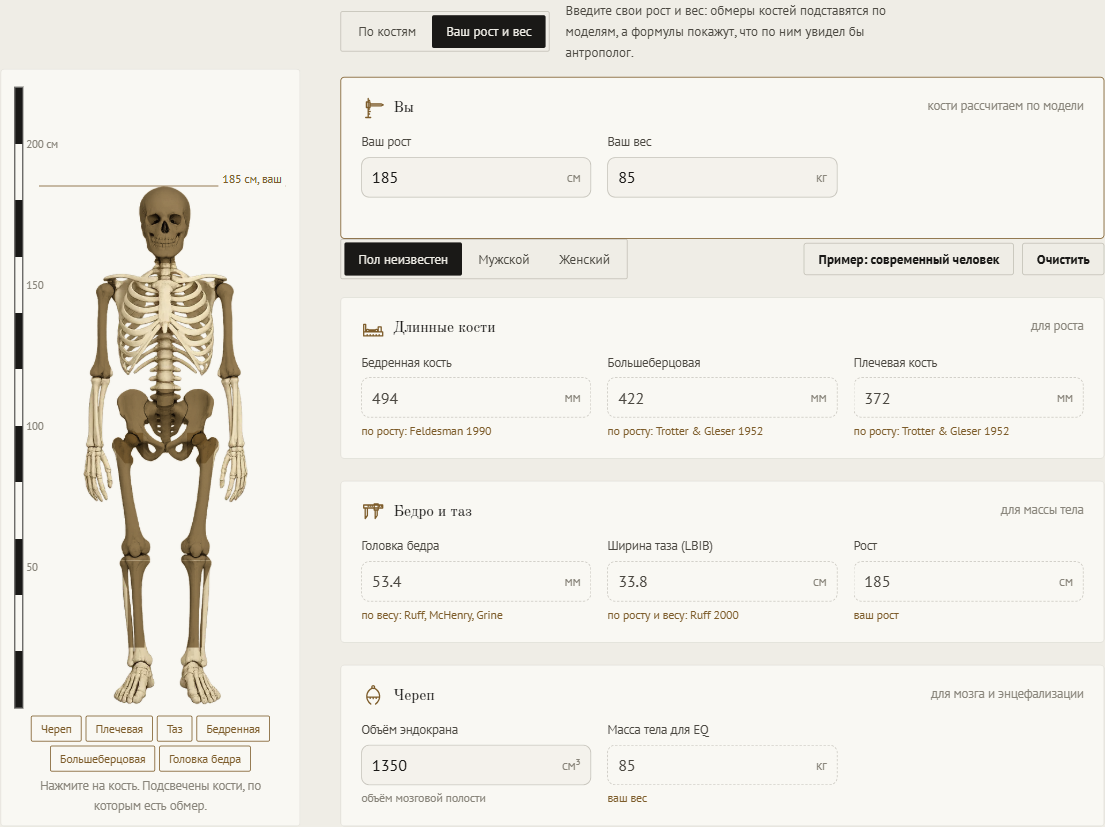The image size is (1105, 827).
Task: Select the Ваш рост и вес mode
Action: point(489,32)
